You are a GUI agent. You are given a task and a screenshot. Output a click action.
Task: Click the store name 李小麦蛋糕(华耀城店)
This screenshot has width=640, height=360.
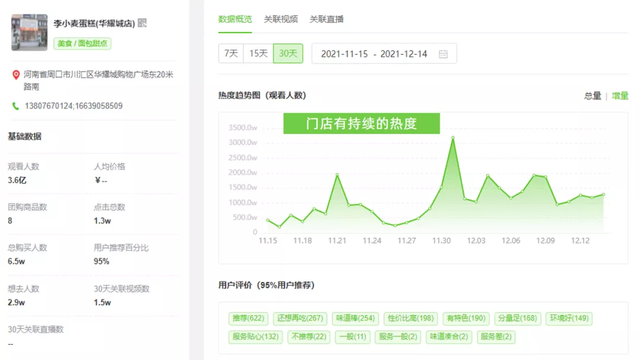tap(94, 23)
